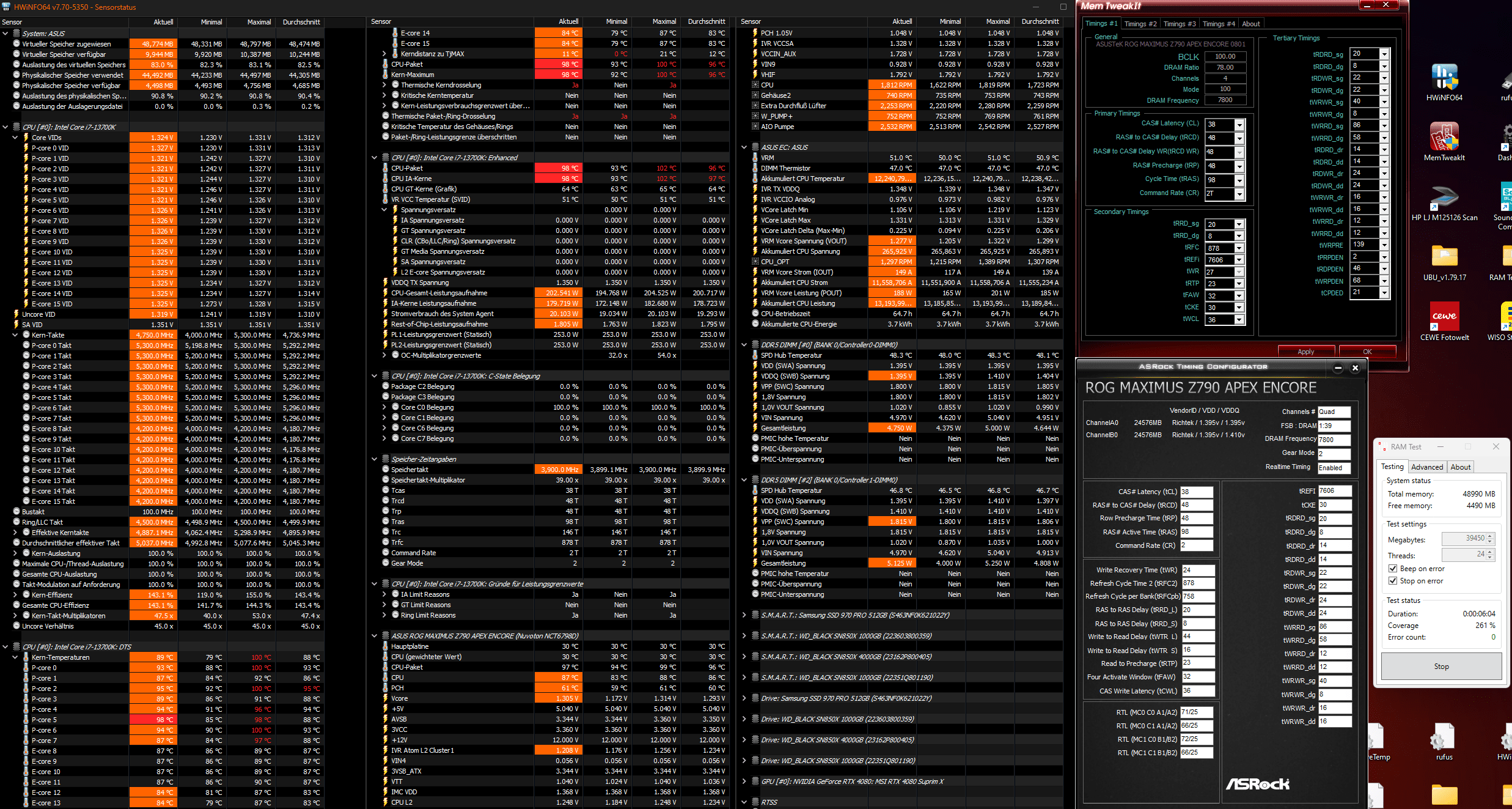
Task: Click the Virtueller Speicher zugewiesen sensor icon
Action: pos(17,44)
